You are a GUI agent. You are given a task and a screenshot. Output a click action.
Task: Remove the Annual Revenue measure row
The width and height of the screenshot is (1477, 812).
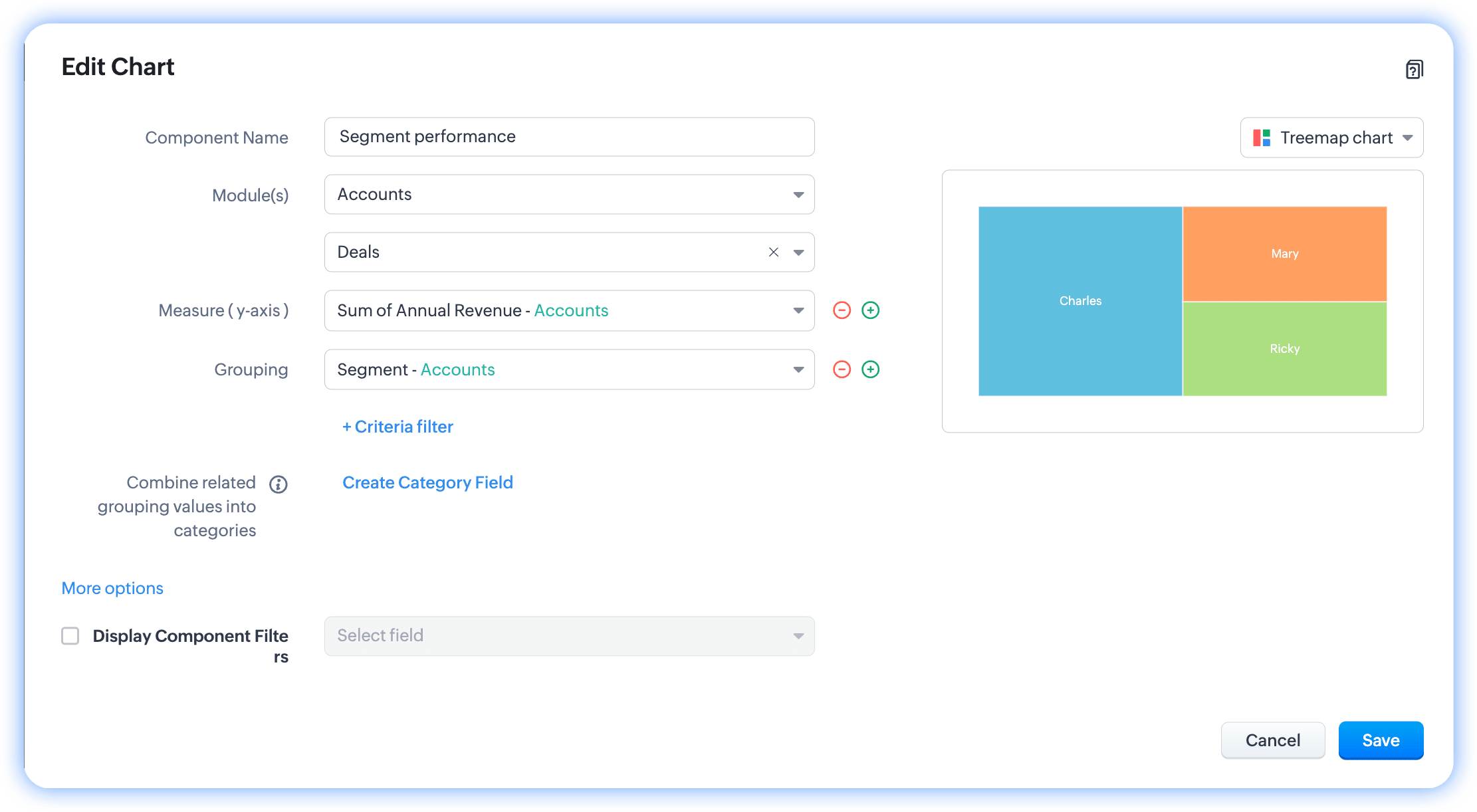point(842,310)
